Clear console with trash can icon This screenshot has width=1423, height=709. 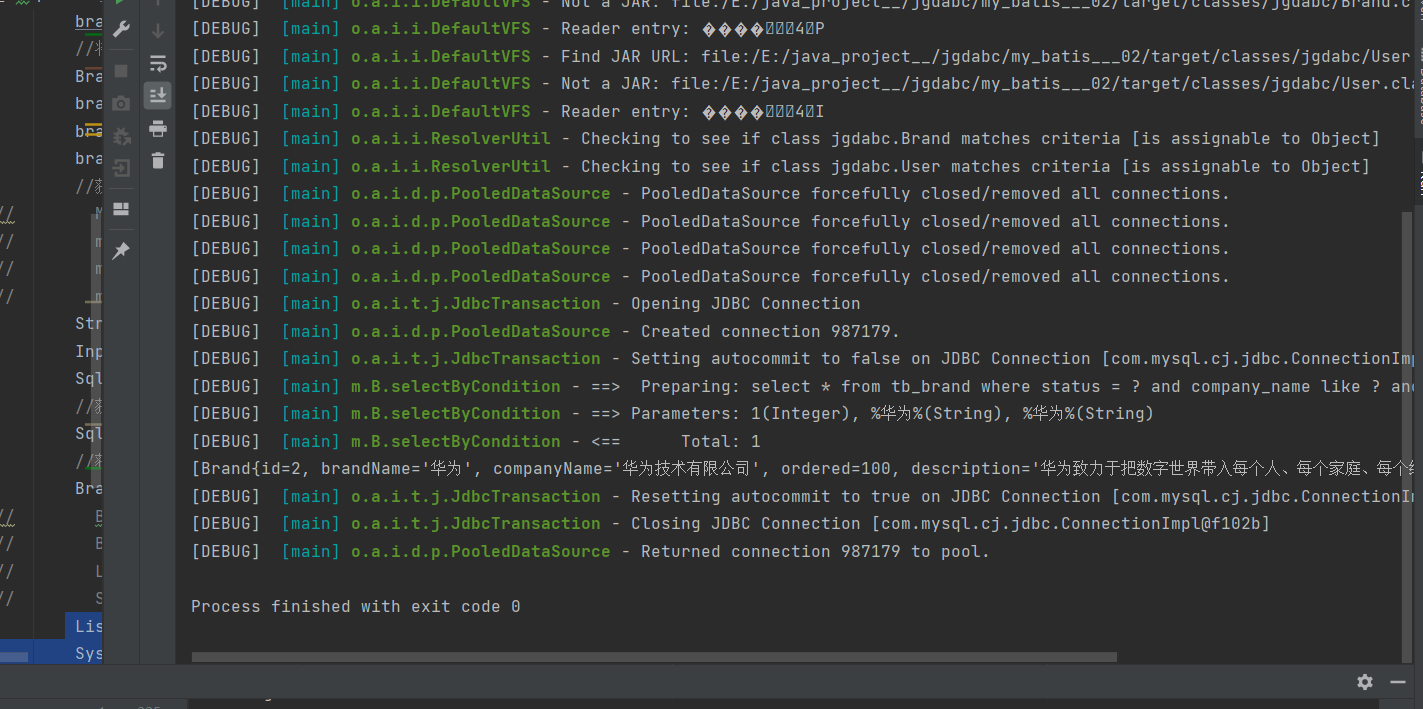click(158, 160)
